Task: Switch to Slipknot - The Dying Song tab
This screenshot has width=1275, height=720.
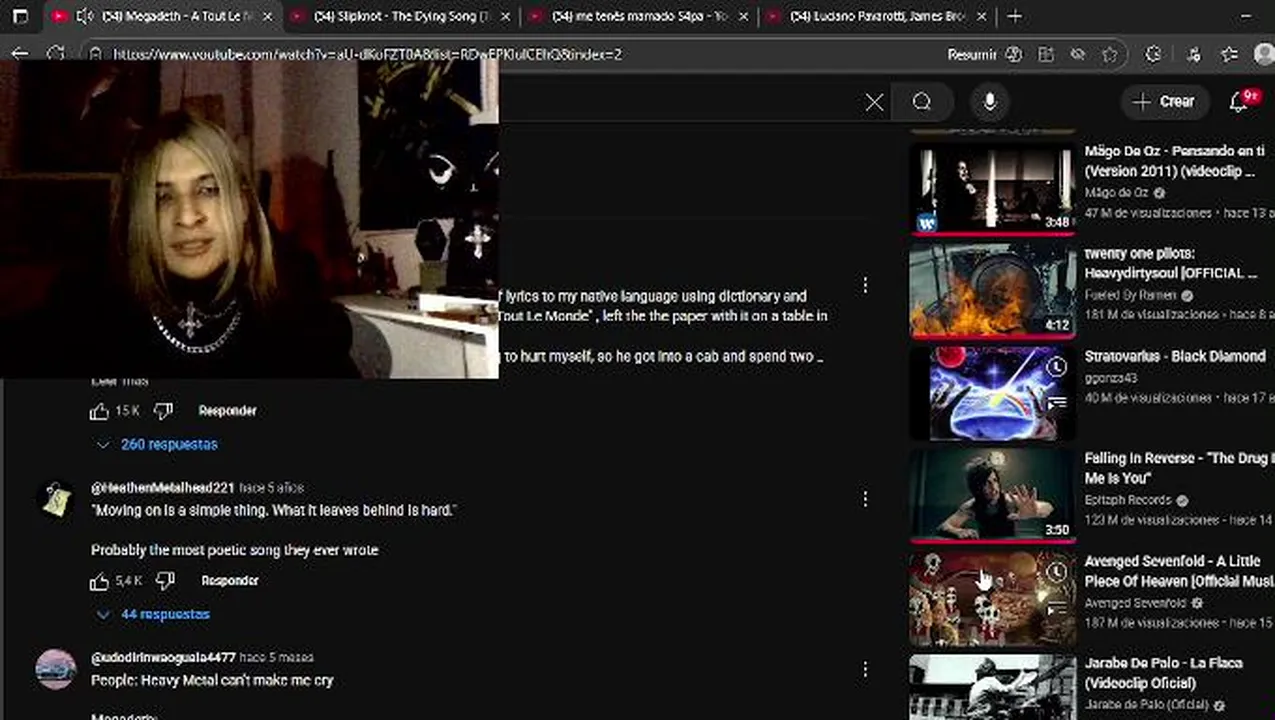Action: (x=400, y=16)
